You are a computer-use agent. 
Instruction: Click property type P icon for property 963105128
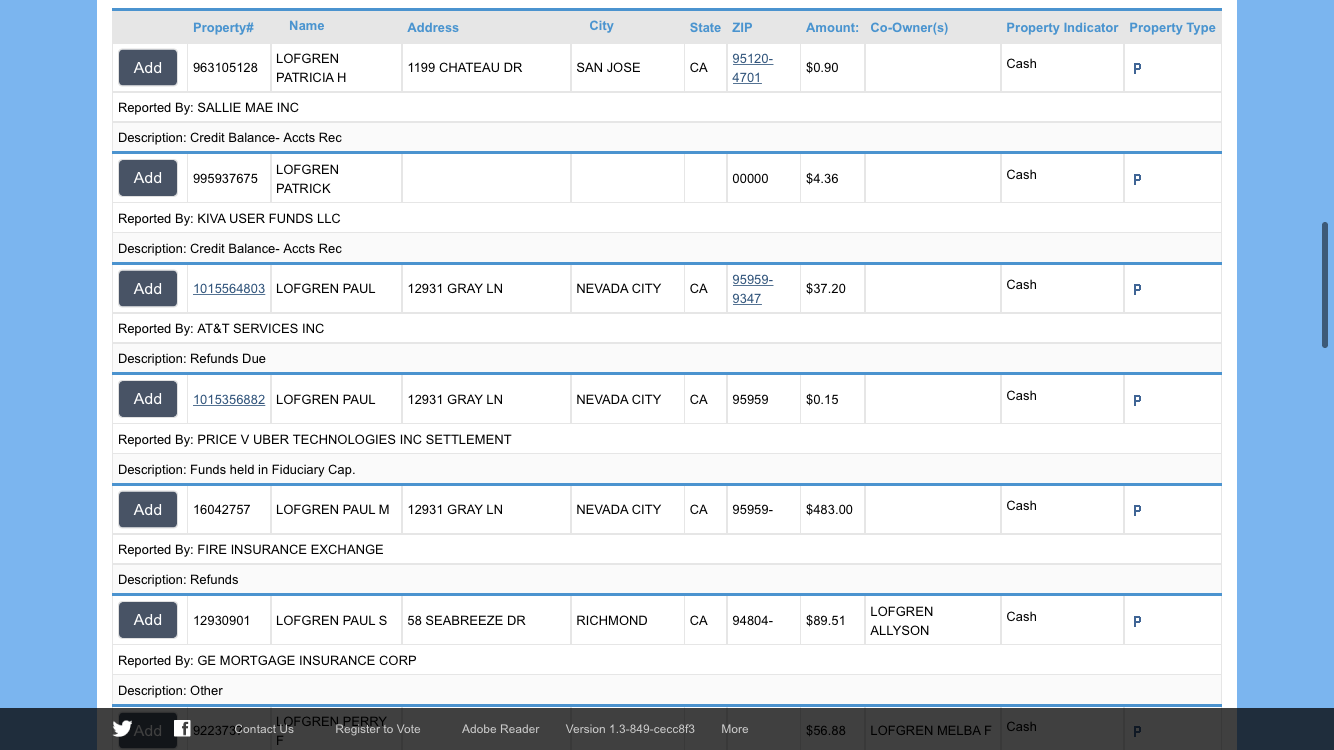[1137, 69]
